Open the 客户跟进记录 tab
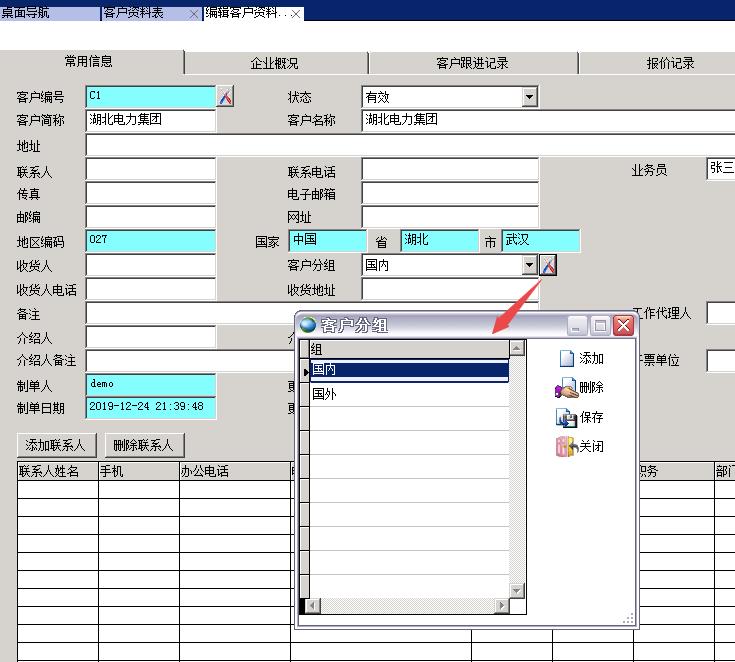The image size is (735, 662). [472, 63]
